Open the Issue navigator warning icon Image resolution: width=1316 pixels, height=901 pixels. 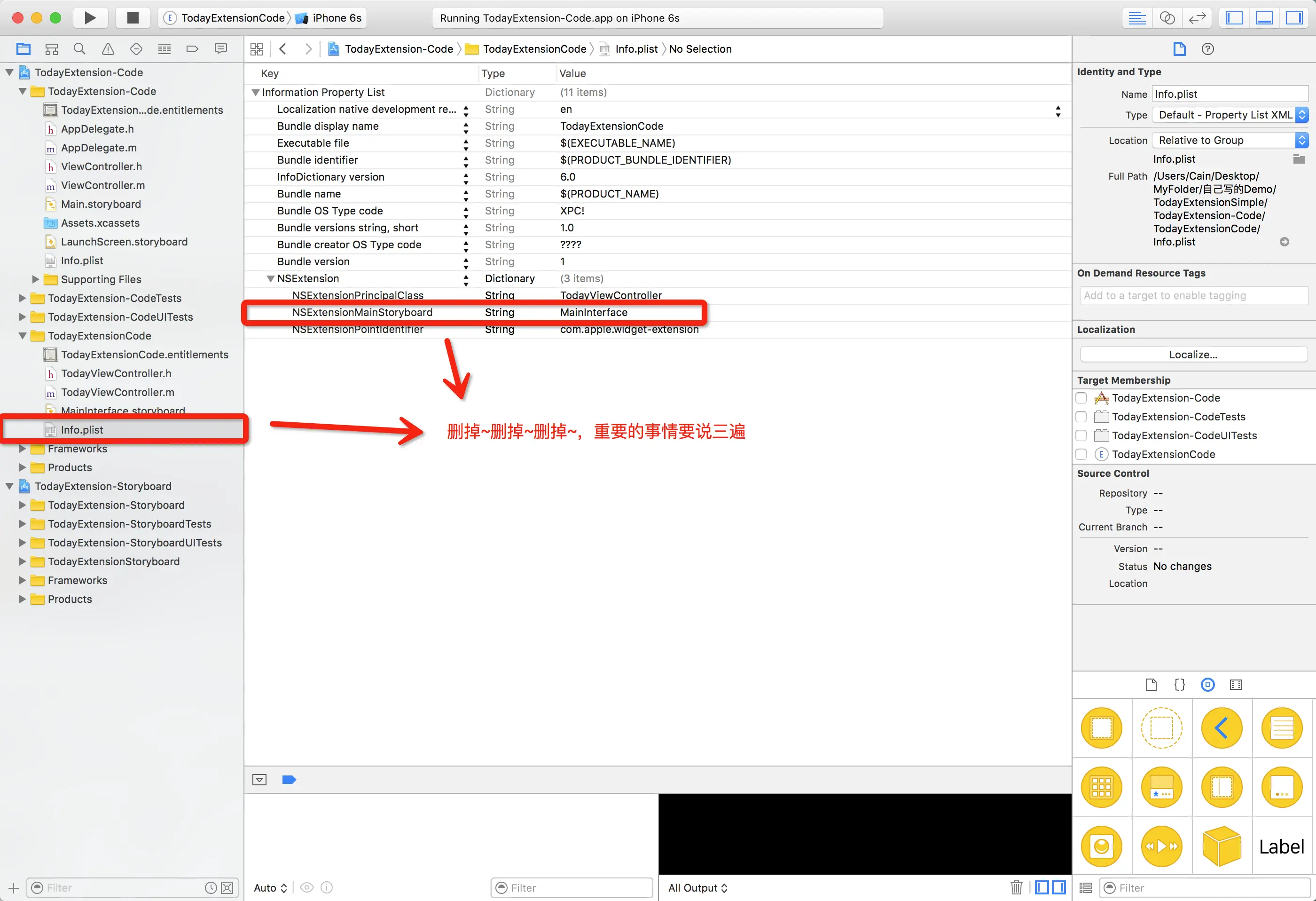click(x=108, y=49)
